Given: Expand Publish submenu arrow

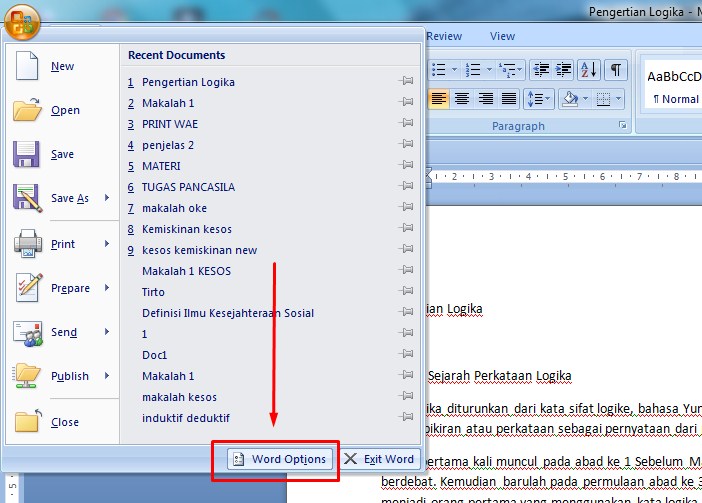Looking at the screenshot, I should coord(107,375).
